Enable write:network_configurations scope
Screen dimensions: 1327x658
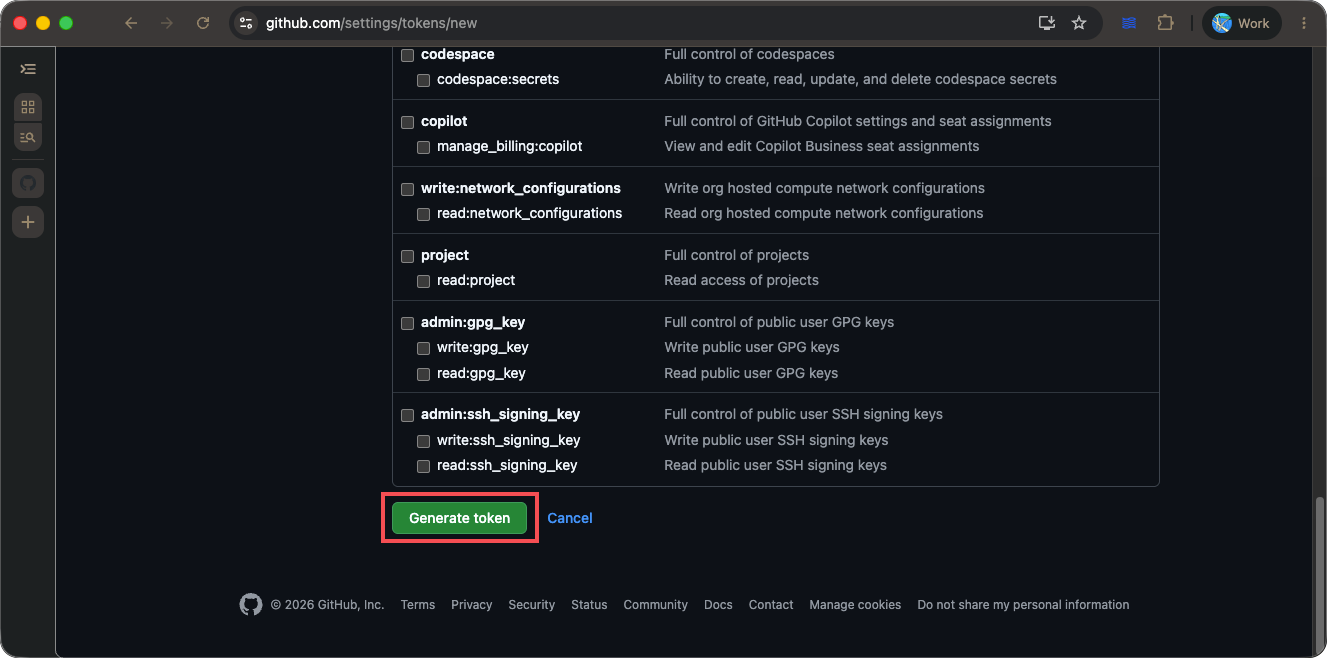tap(407, 189)
